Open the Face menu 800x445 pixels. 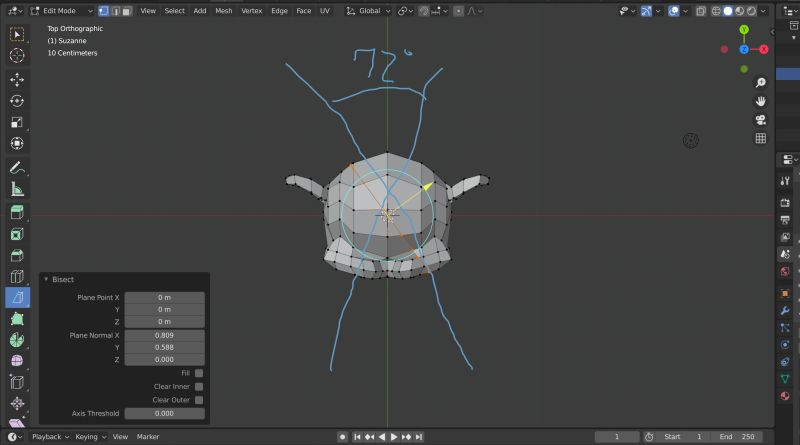tap(304, 11)
